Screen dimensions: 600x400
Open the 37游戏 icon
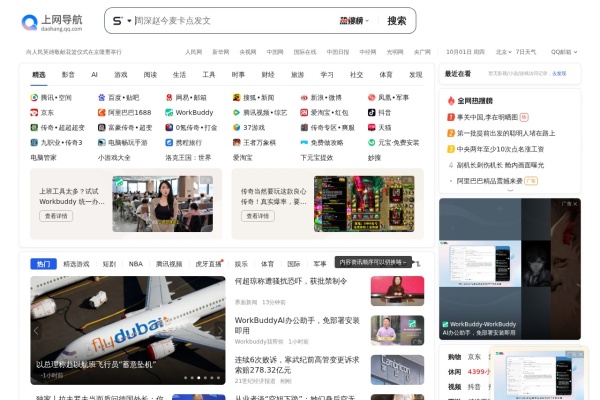[x=236, y=127]
